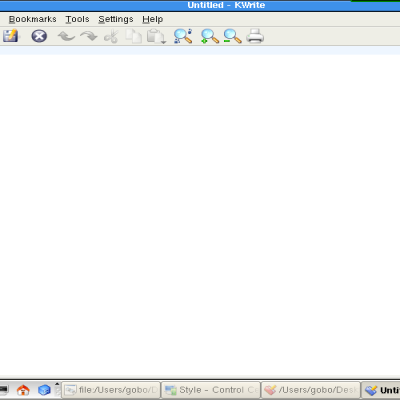Screen dimensions: 400x400
Task: Open the Settings menu
Action: (x=116, y=19)
